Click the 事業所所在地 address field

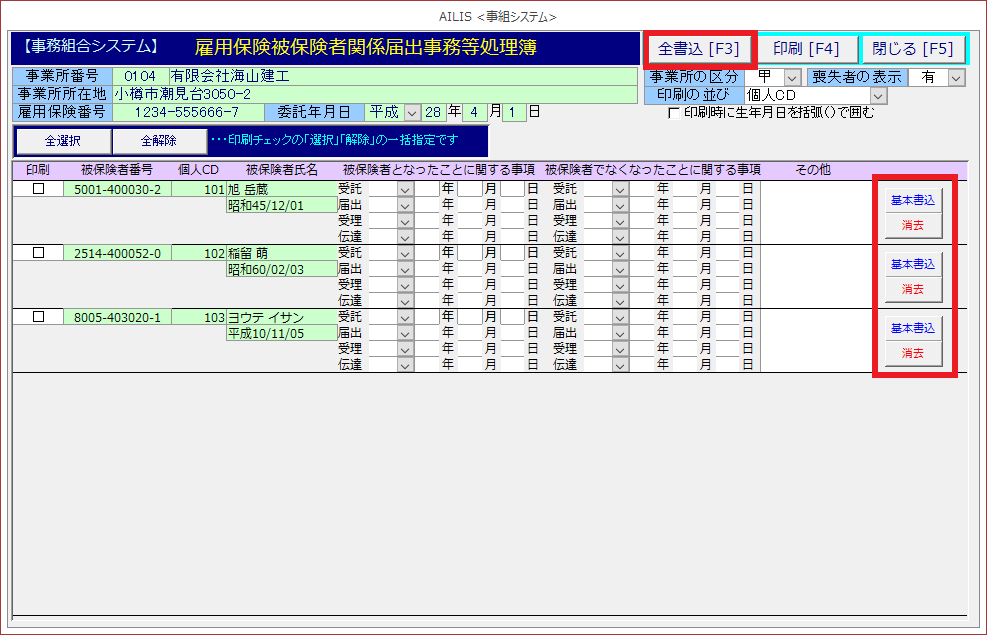point(374,94)
